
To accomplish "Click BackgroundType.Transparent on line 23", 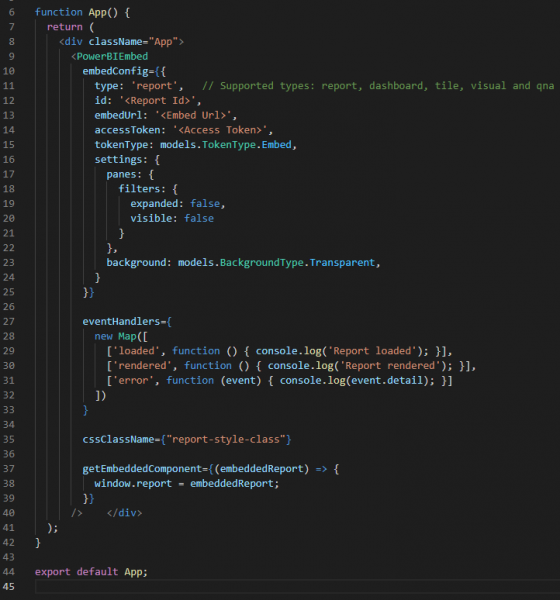I will click(297, 262).
